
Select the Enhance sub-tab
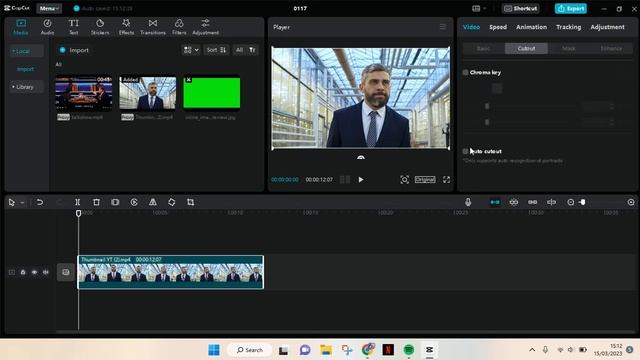point(611,49)
